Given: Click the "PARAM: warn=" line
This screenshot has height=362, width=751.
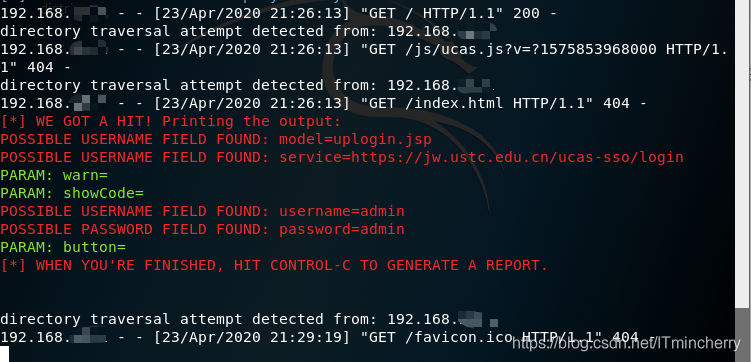Looking at the screenshot, I should [54, 175].
